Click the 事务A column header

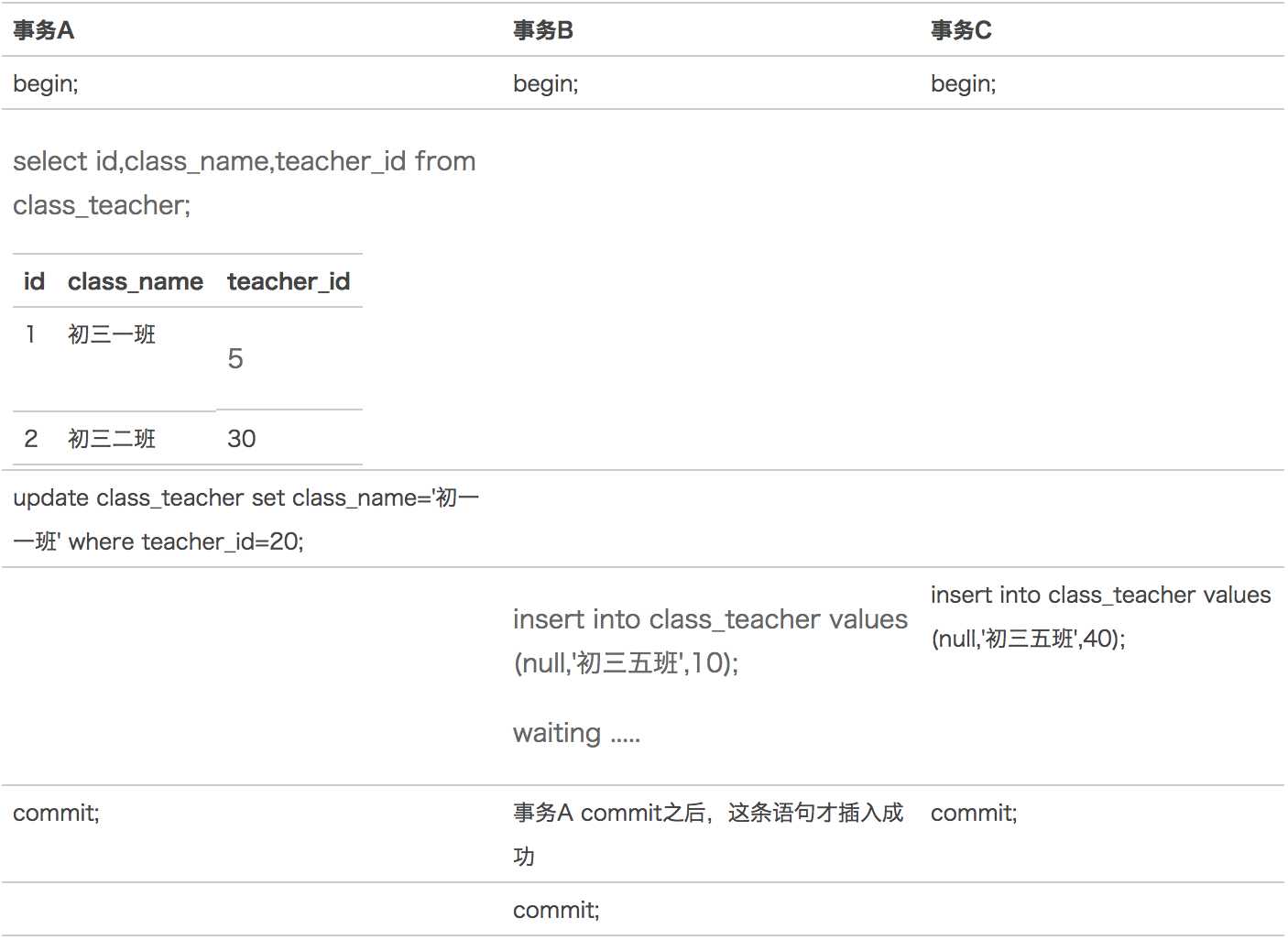43,30
